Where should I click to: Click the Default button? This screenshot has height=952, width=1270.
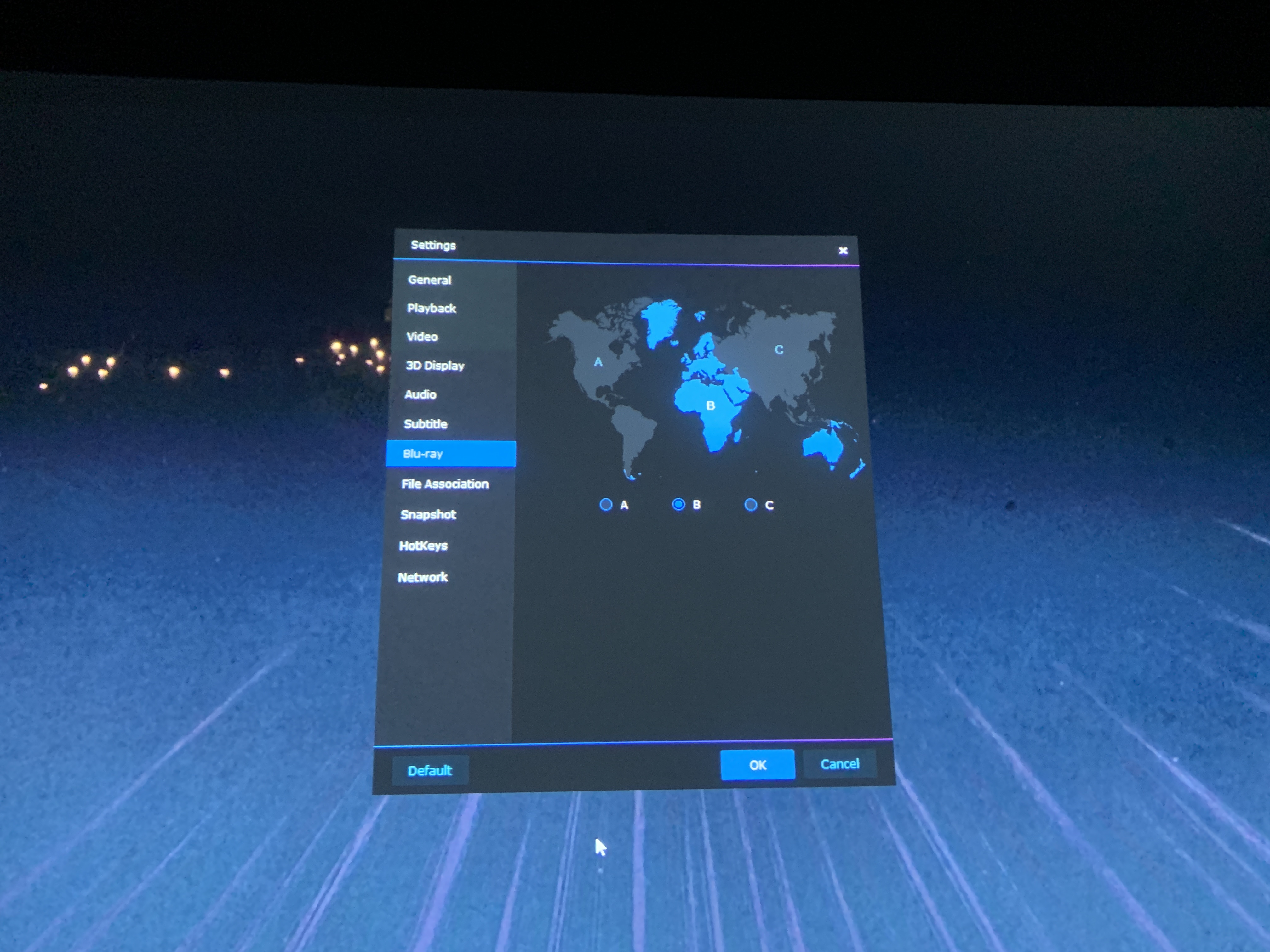pos(430,770)
